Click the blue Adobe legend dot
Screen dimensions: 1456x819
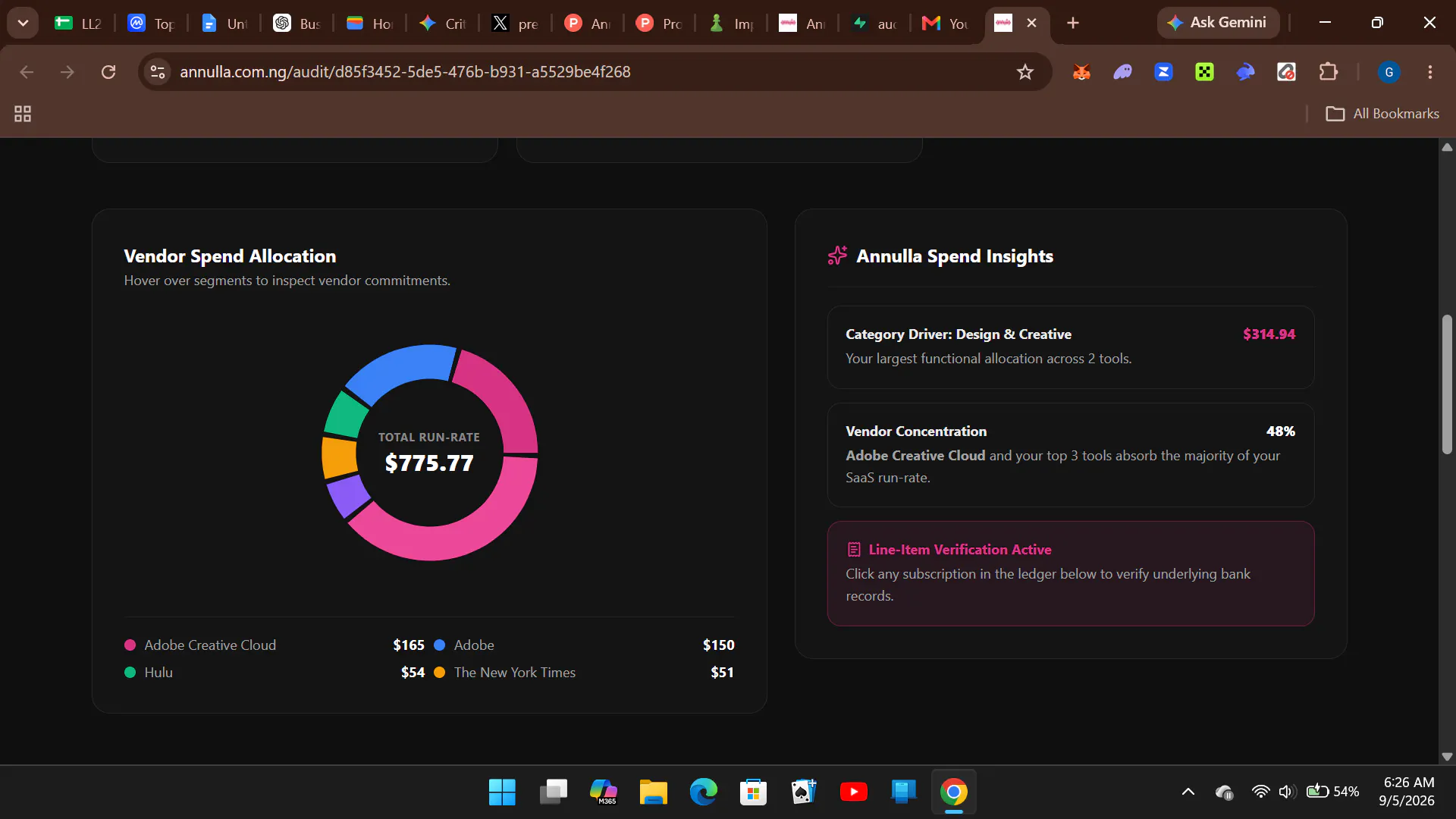tap(439, 645)
